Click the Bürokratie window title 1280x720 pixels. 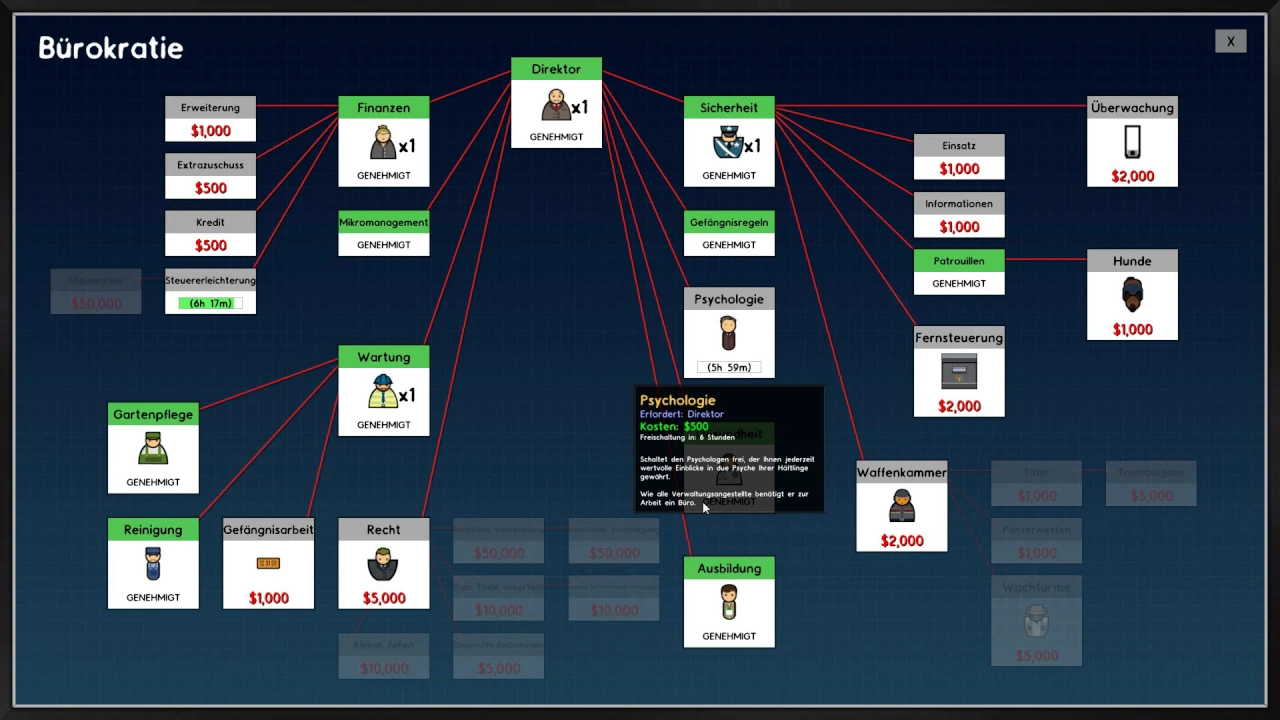[x=111, y=48]
